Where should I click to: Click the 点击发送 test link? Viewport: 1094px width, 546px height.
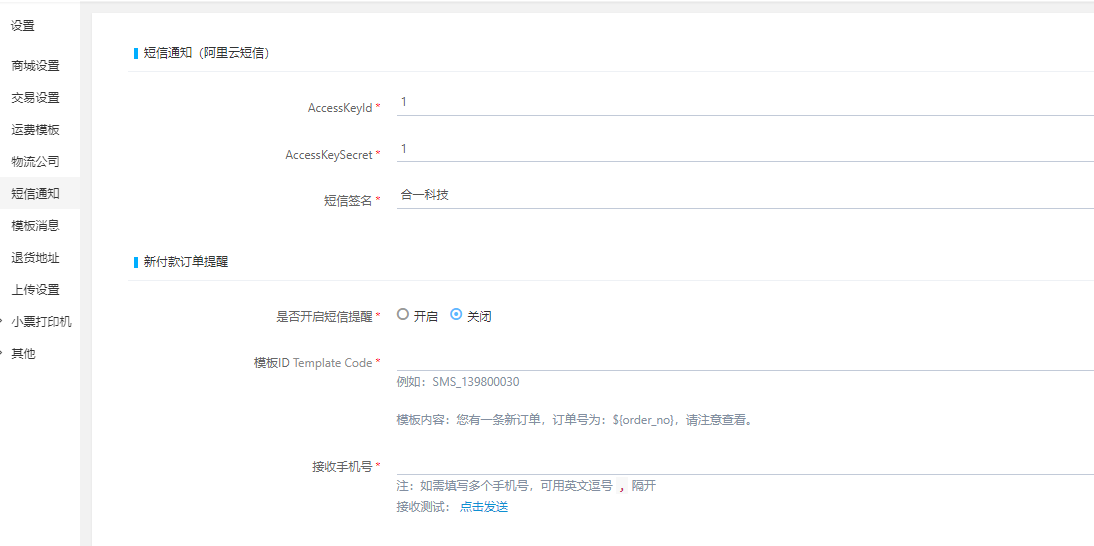click(x=484, y=507)
